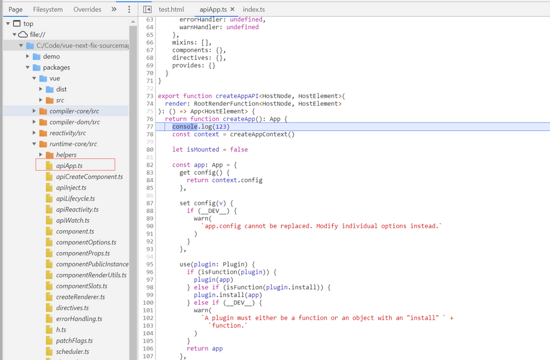Click the demo folder icon
This screenshot has height=360, width=550.
[37, 56]
